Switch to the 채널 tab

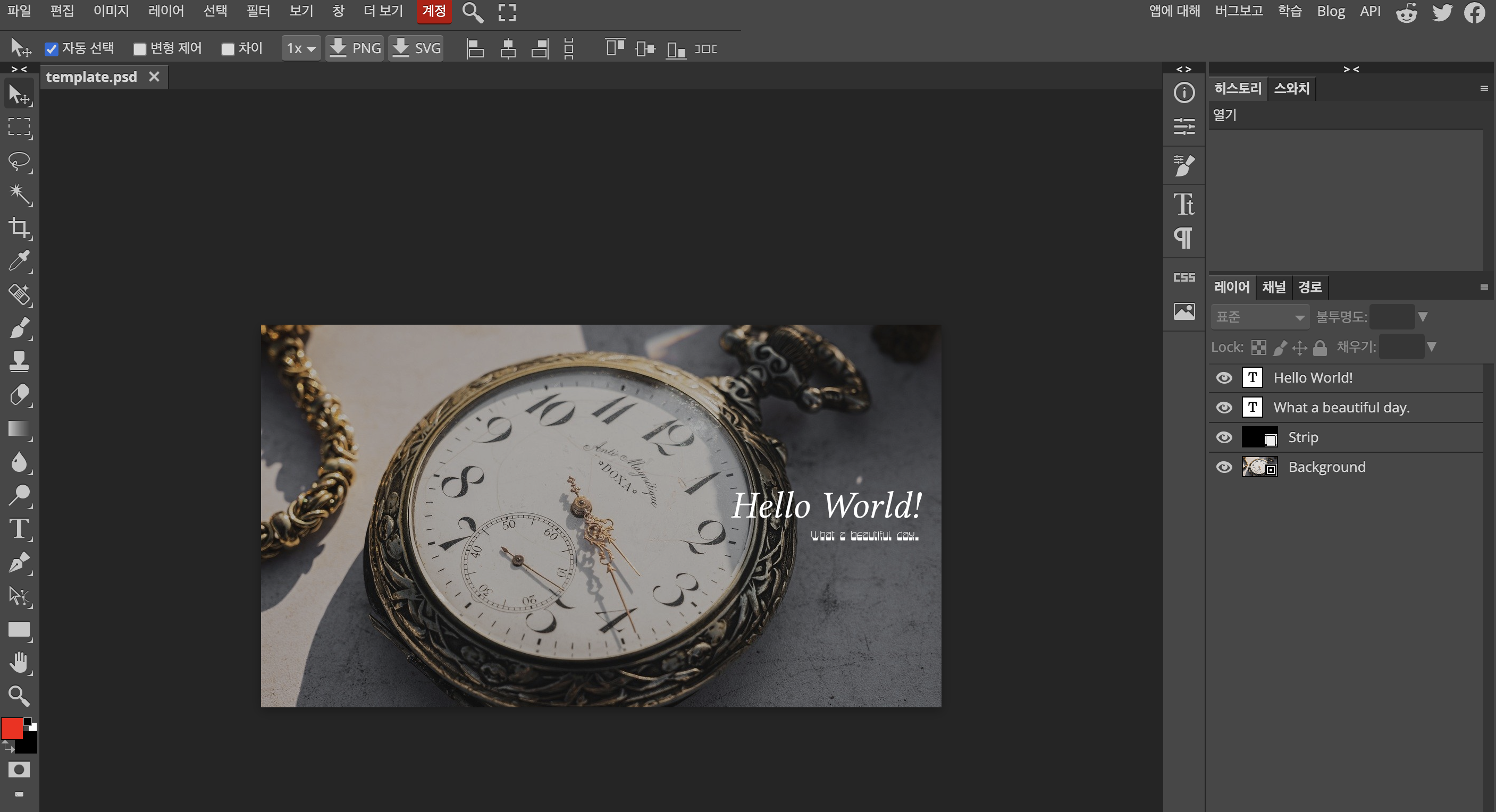[1274, 287]
